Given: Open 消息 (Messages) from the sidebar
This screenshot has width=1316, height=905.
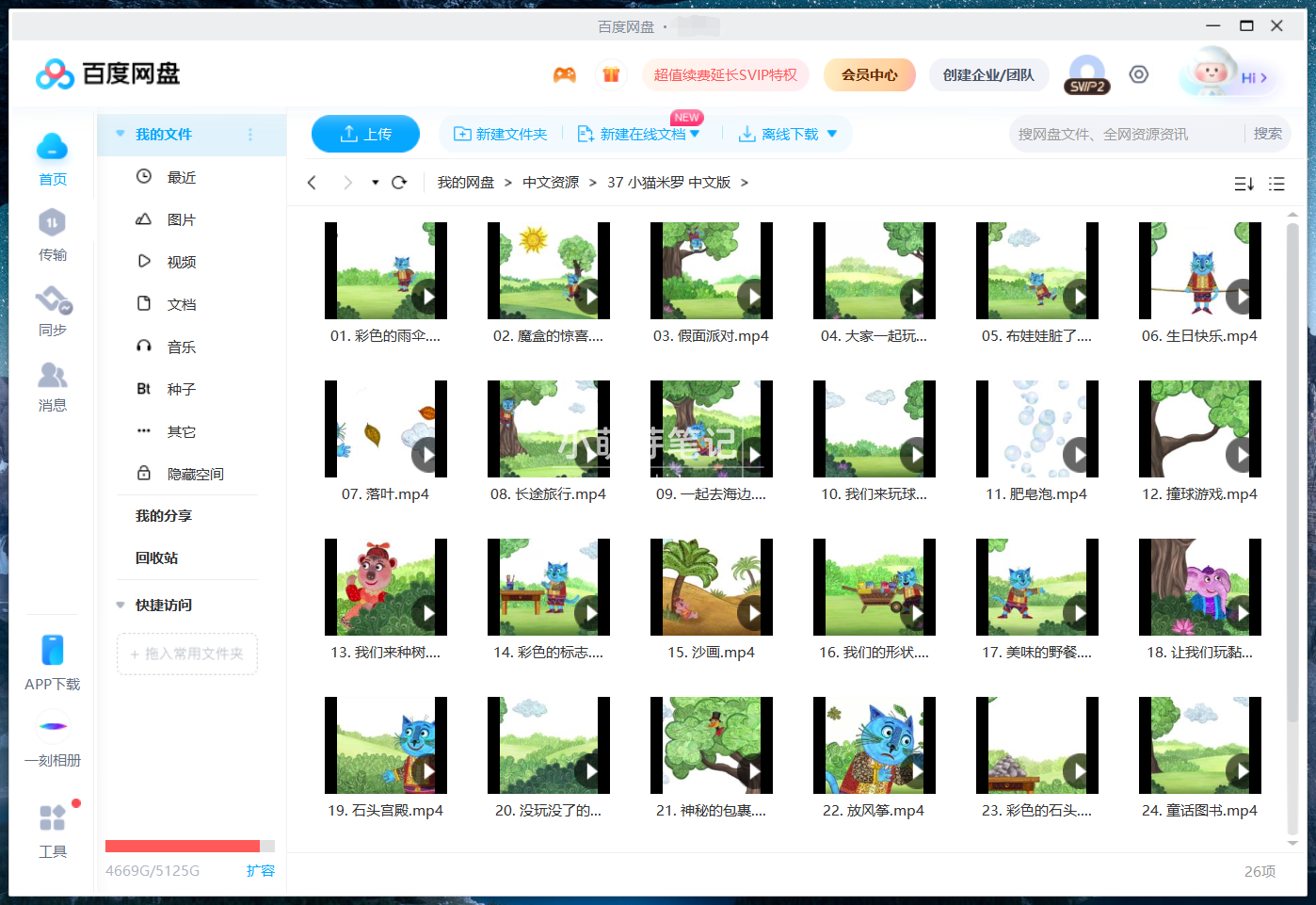Looking at the screenshot, I should 53,386.
